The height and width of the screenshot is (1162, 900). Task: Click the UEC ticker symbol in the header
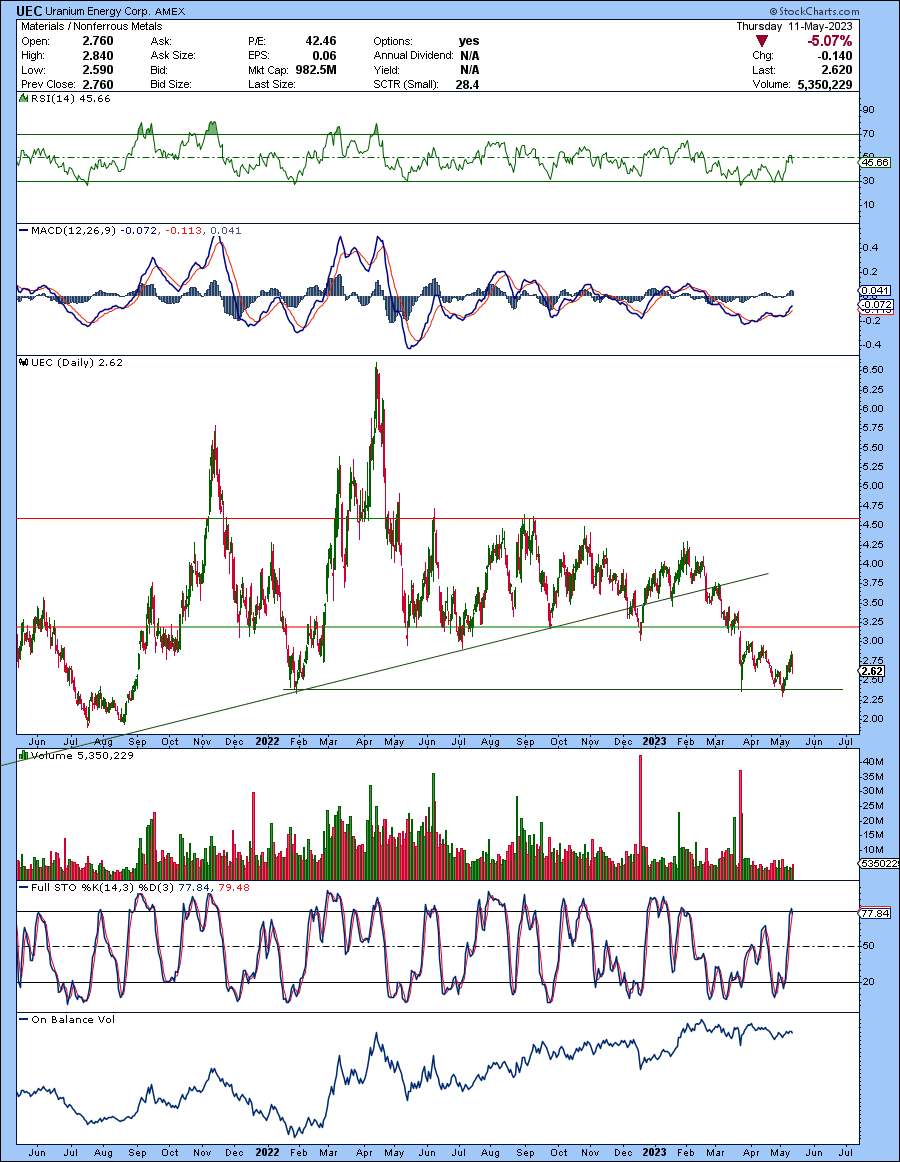[x=30, y=11]
